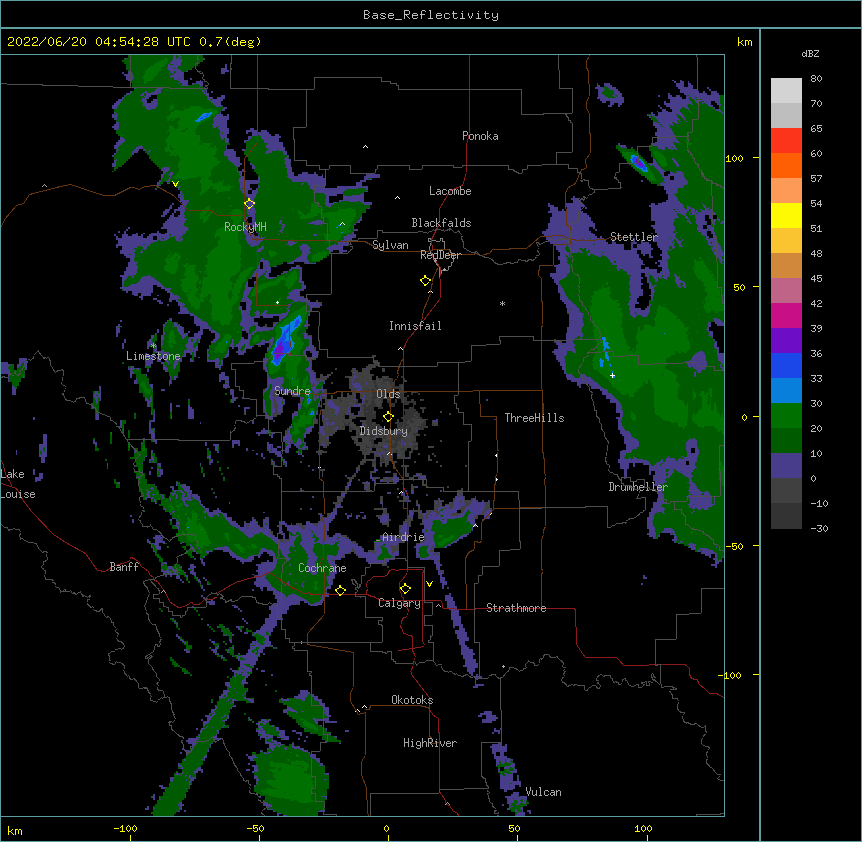The width and height of the screenshot is (862, 842).
Task: Click the yellow 54 dBZ legend swatch
Action: [x=786, y=215]
